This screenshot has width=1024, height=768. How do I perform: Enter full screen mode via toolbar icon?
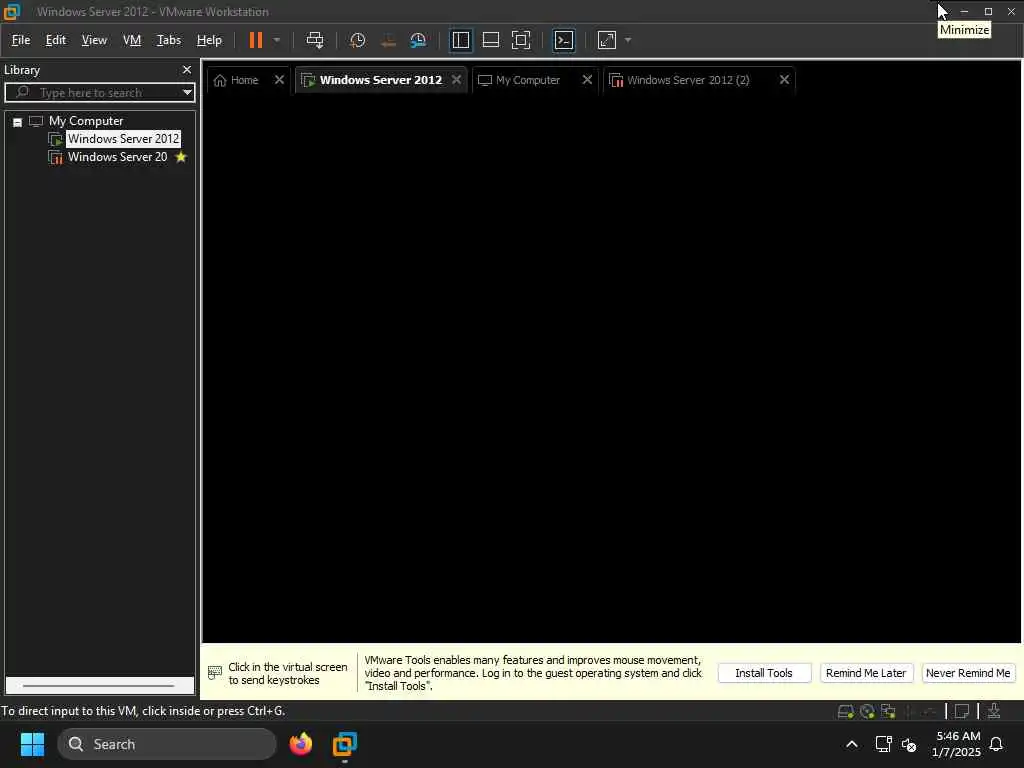520,40
